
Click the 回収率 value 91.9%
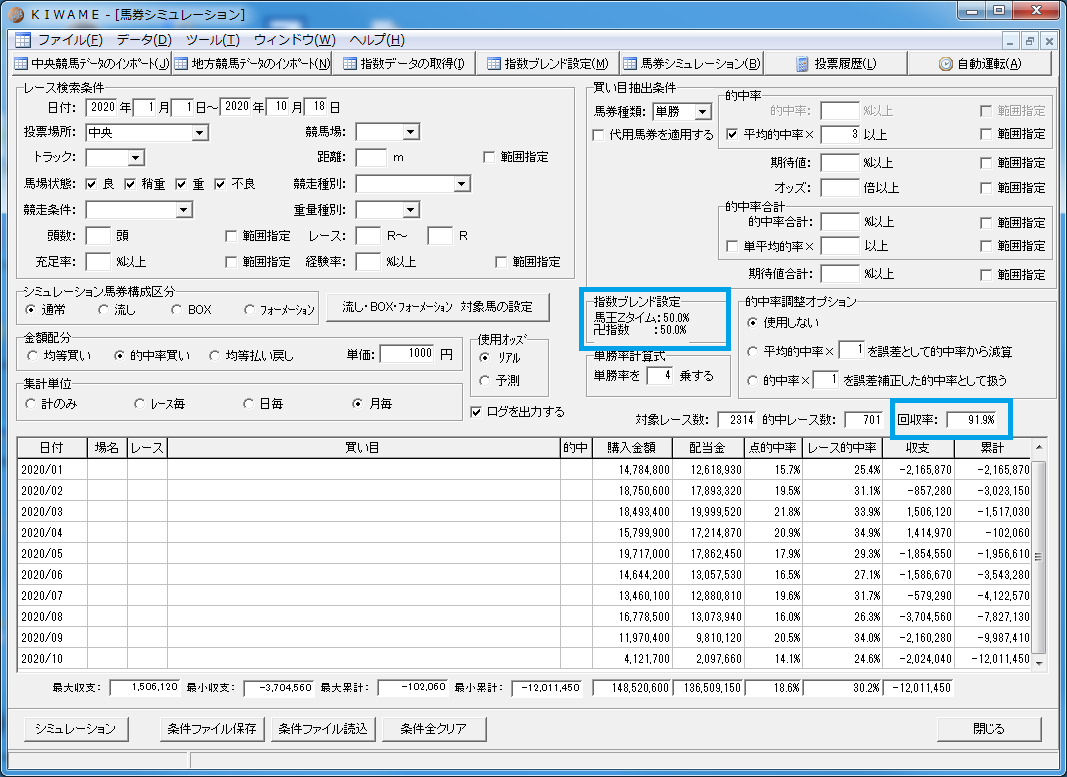click(x=972, y=420)
